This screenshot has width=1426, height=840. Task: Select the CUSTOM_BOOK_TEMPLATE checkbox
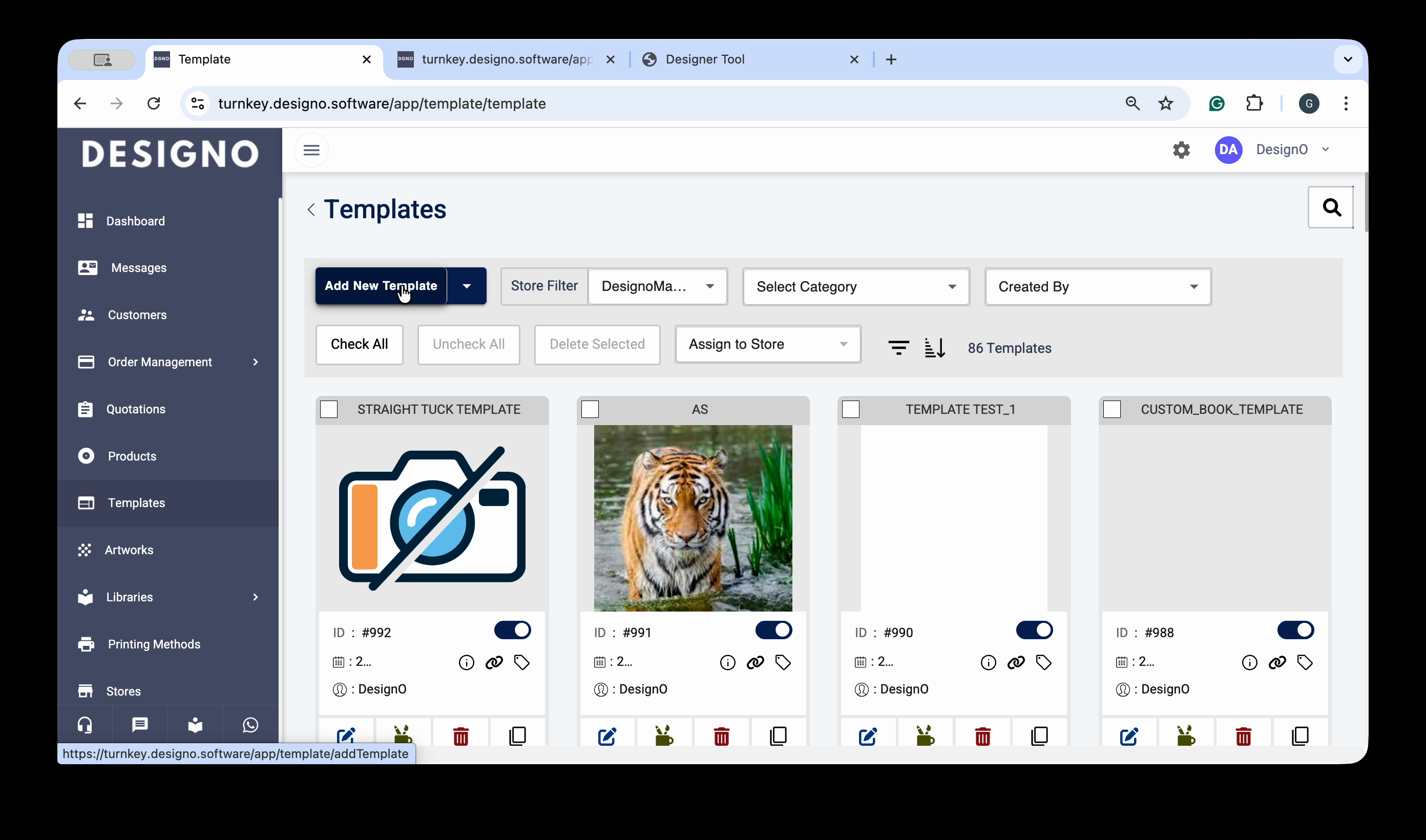[1112, 409]
